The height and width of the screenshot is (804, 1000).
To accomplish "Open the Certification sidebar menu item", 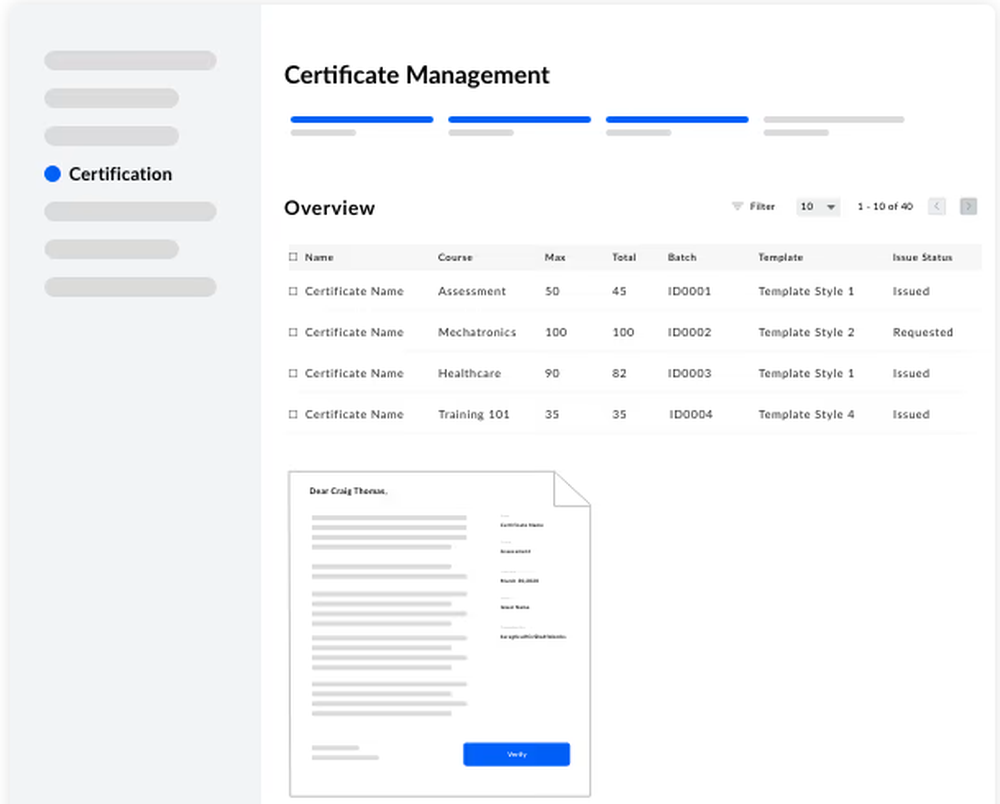I will pyautogui.click(x=120, y=174).
